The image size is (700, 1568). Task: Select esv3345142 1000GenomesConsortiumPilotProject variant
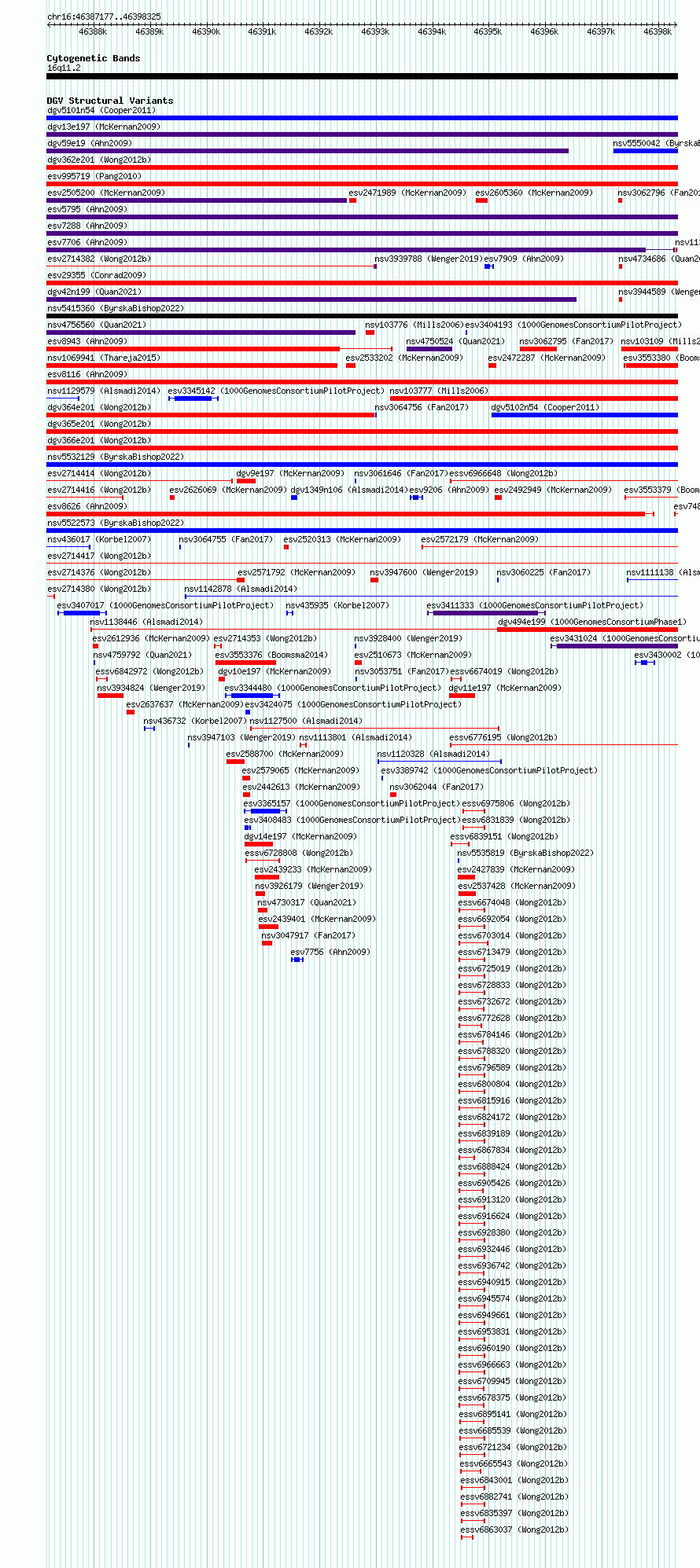click(276, 391)
